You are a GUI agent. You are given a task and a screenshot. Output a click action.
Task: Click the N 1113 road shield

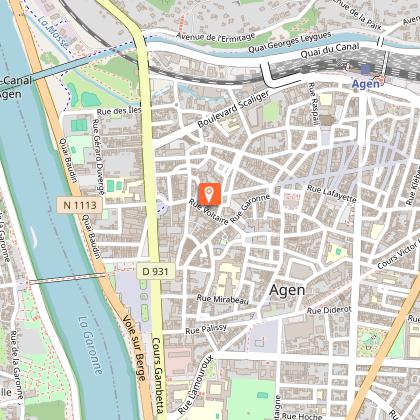click(80, 205)
